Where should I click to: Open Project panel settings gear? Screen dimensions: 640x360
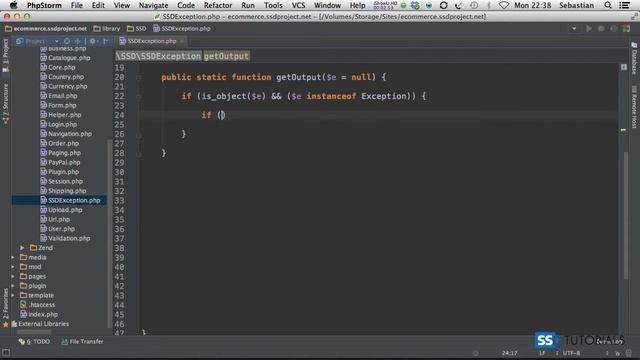[x=93, y=41]
